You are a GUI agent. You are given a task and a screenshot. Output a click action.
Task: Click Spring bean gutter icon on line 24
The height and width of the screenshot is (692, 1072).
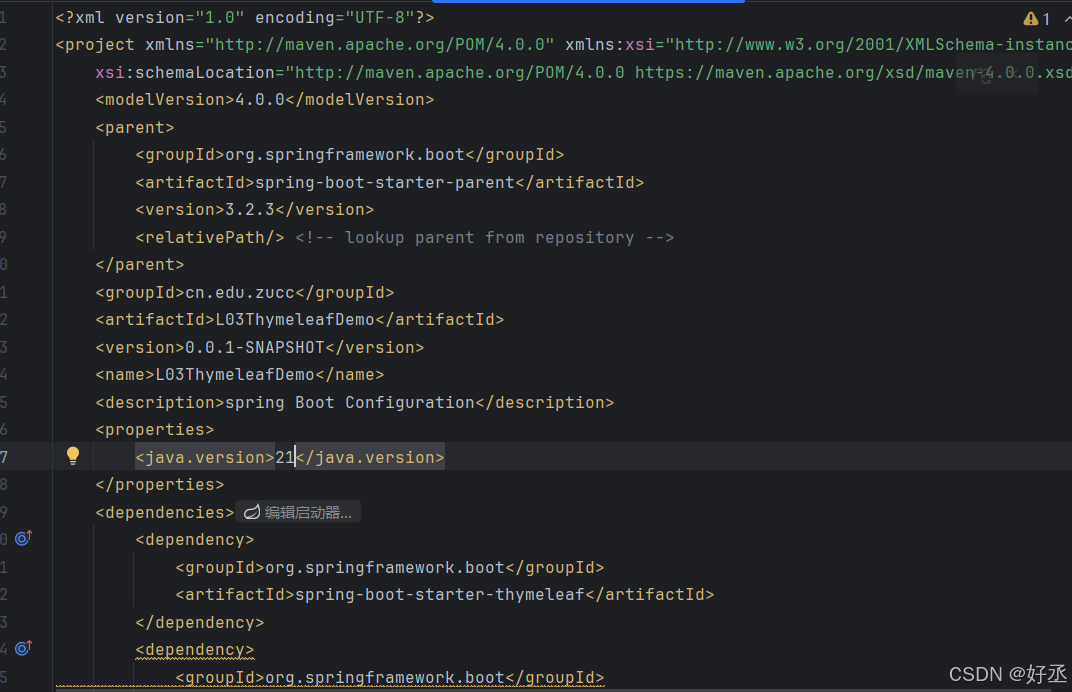(x=23, y=648)
